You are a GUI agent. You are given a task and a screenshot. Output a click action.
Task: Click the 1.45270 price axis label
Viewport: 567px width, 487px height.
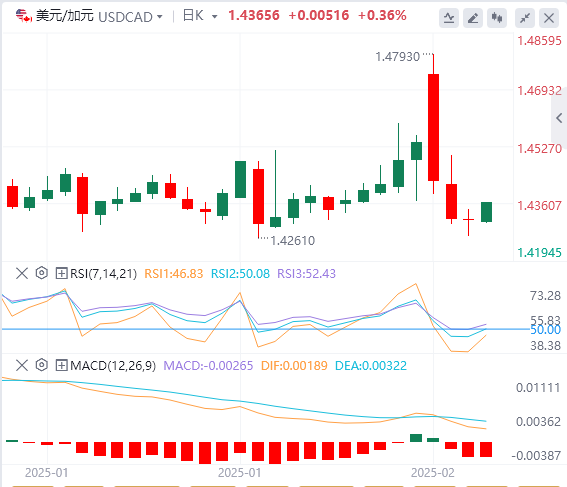point(539,148)
